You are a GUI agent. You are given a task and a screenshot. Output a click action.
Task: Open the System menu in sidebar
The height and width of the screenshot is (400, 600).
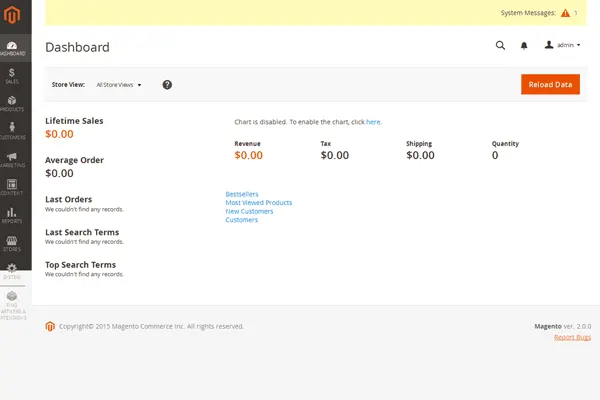(12, 271)
